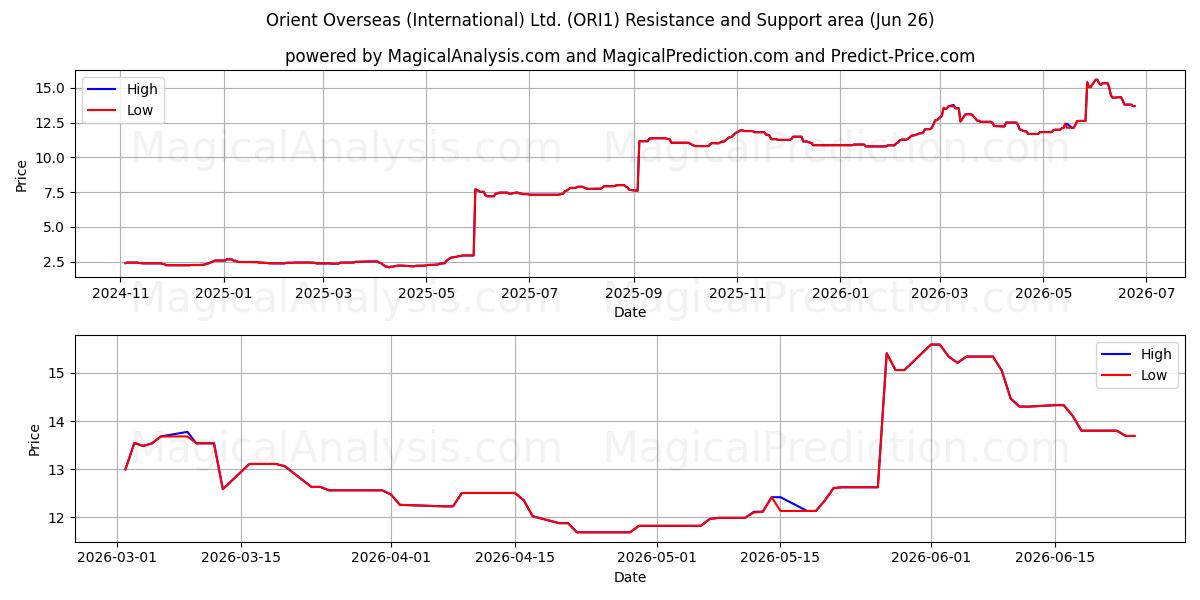This screenshot has height=600, width=1200.
Task: Select the 2026-03-01 tick label
Action: [x=118, y=557]
